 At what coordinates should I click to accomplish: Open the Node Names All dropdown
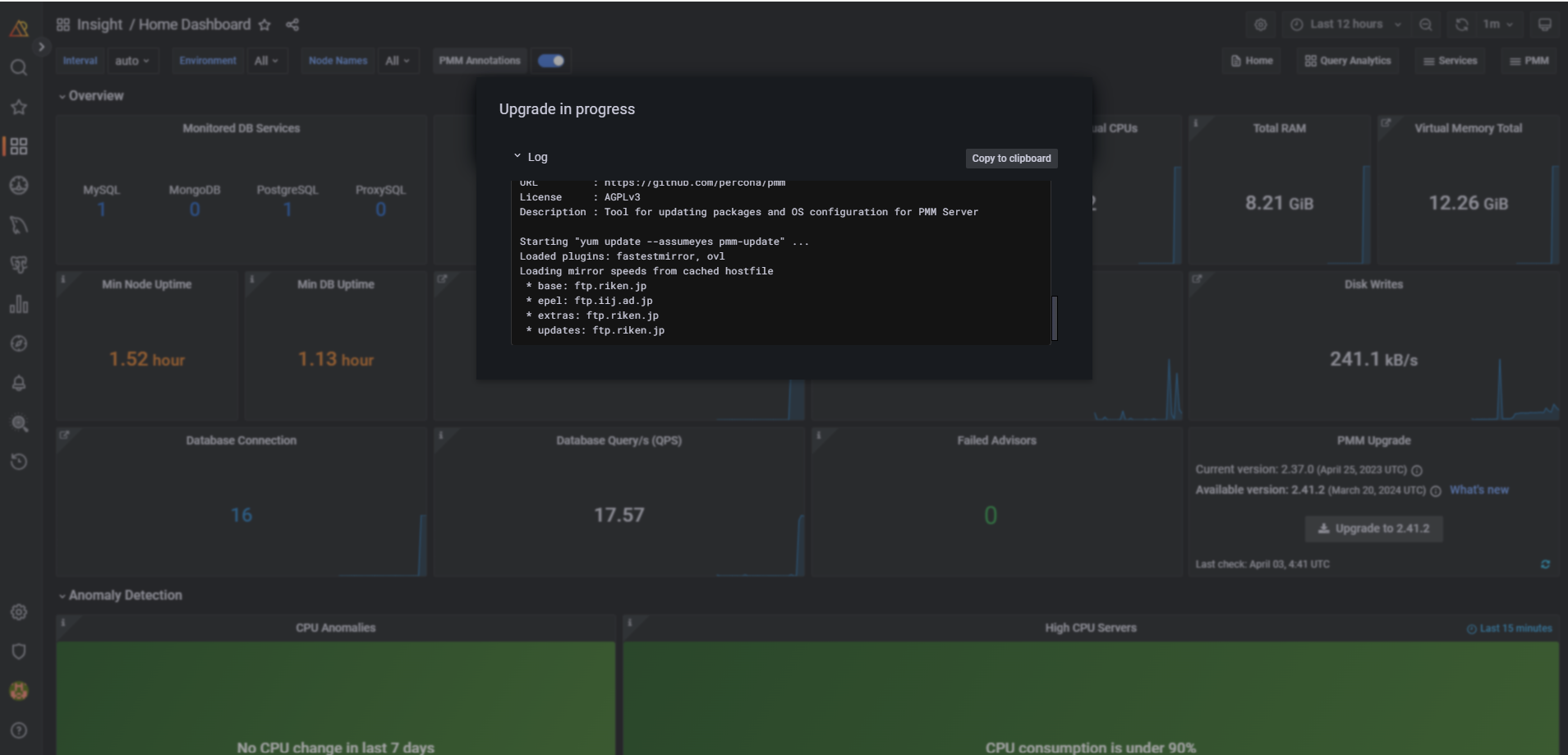coord(398,61)
